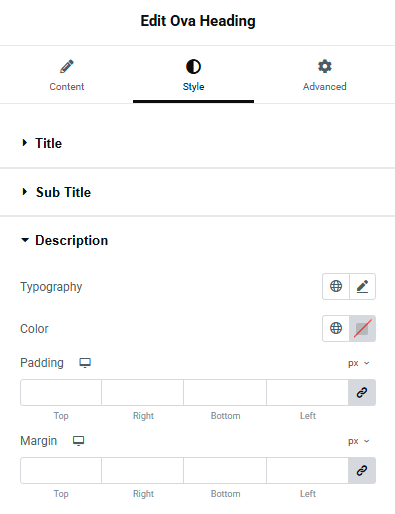This screenshot has height=514, width=395.
Task: Open the Padding px unit dropdown
Action: [x=359, y=363]
